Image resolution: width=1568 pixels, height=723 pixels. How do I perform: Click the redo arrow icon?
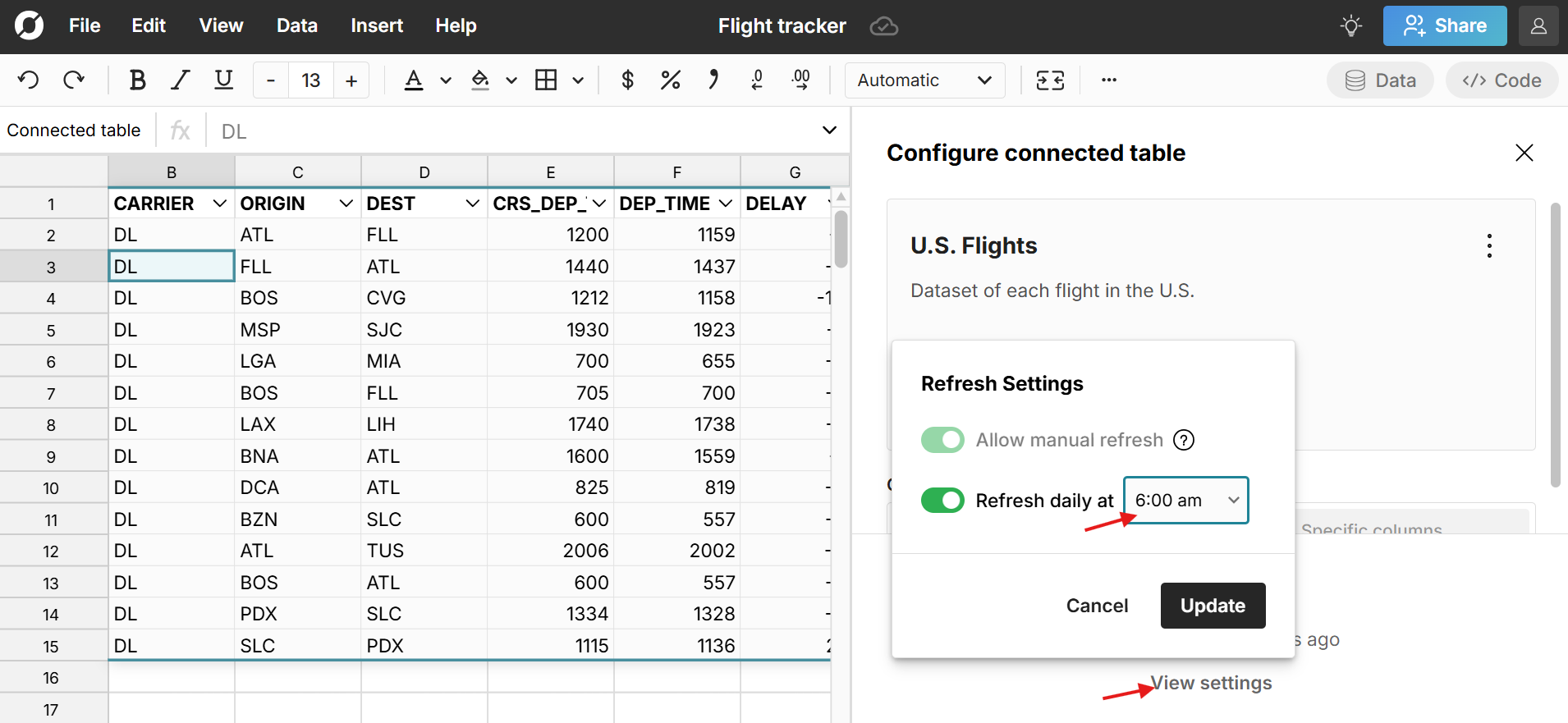point(74,80)
